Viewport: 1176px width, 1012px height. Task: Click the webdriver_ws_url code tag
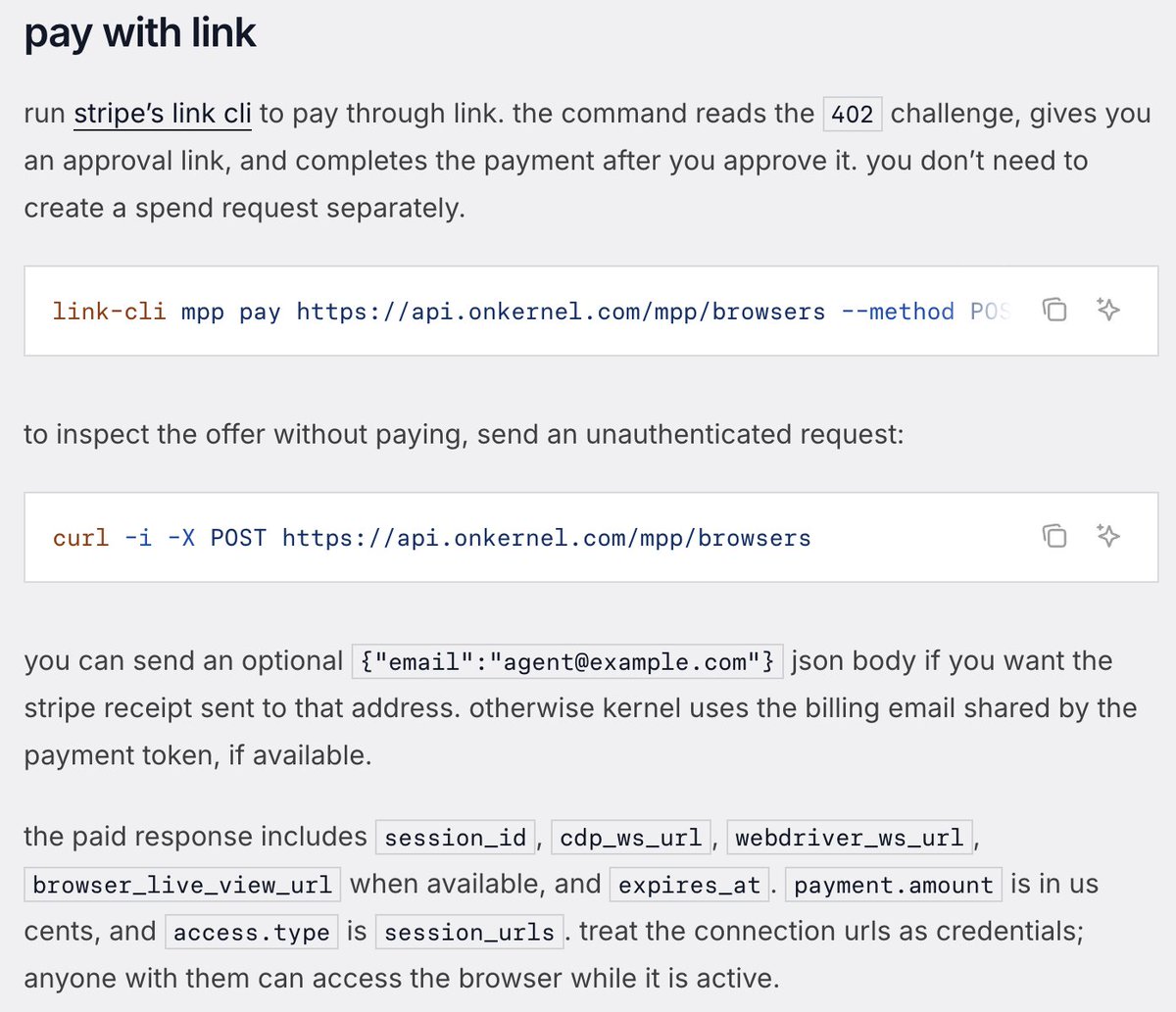(x=850, y=838)
